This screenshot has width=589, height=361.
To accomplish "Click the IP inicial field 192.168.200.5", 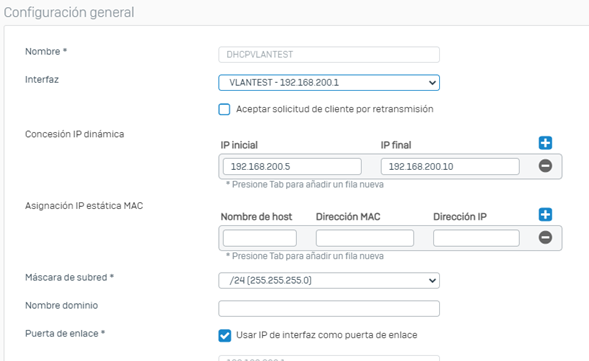I will coord(292,166).
